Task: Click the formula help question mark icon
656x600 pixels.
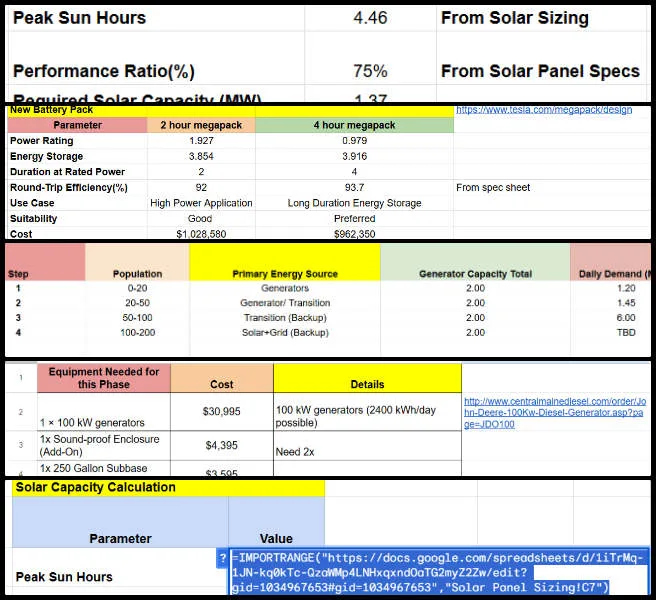Action: click(222, 558)
